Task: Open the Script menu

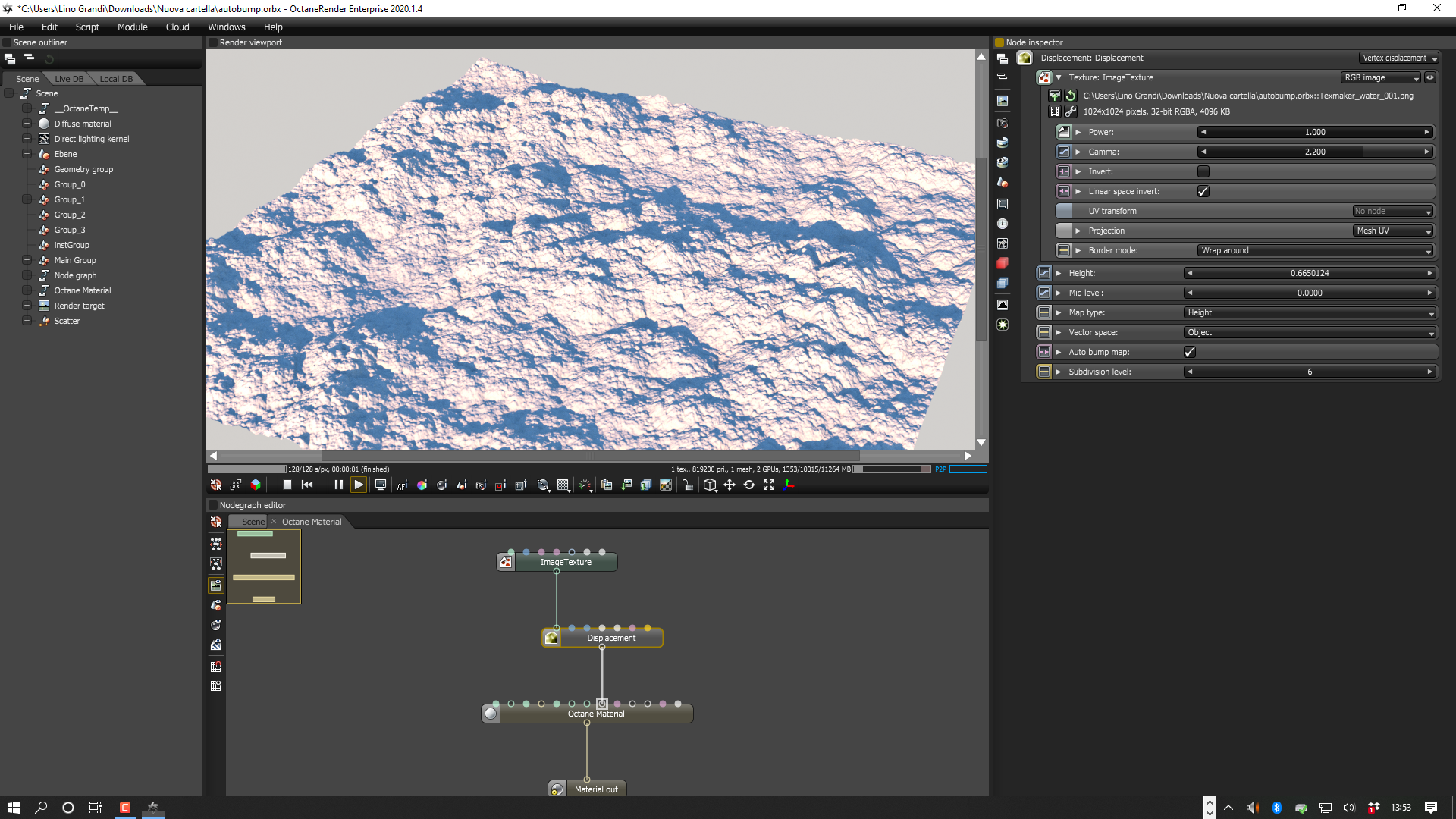Action: coord(87,27)
